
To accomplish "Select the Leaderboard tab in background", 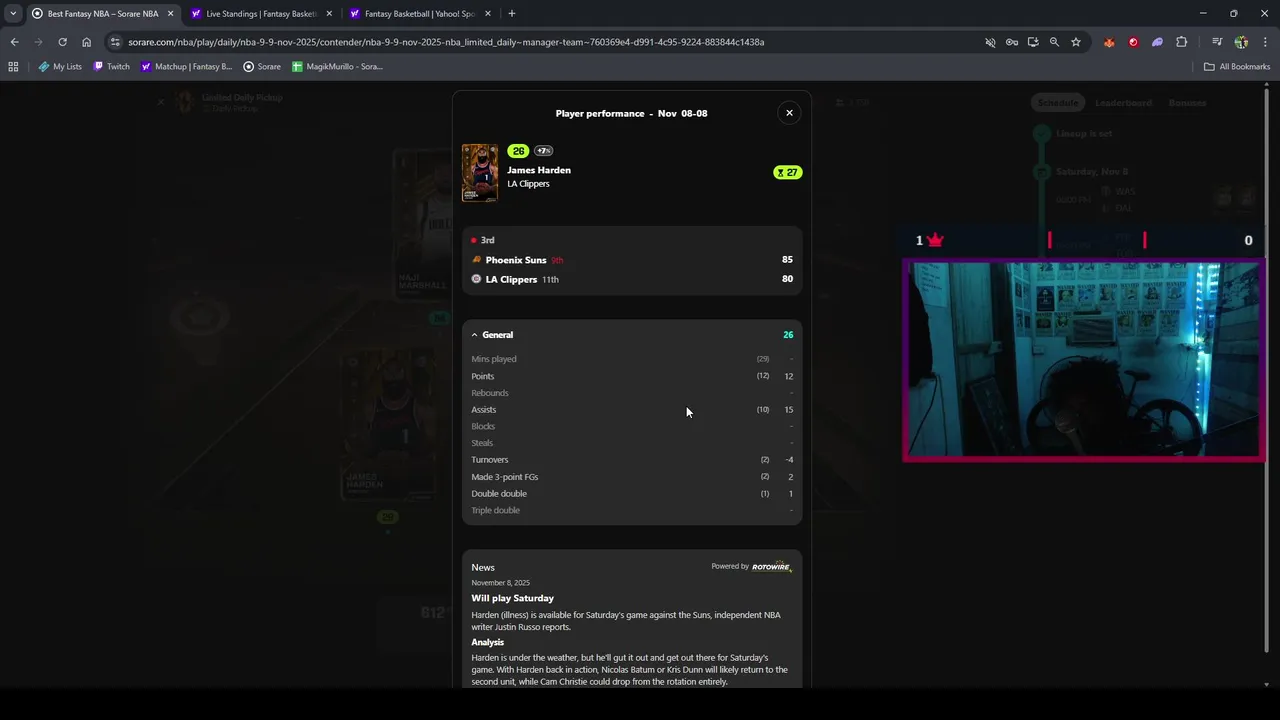I will (1123, 103).
